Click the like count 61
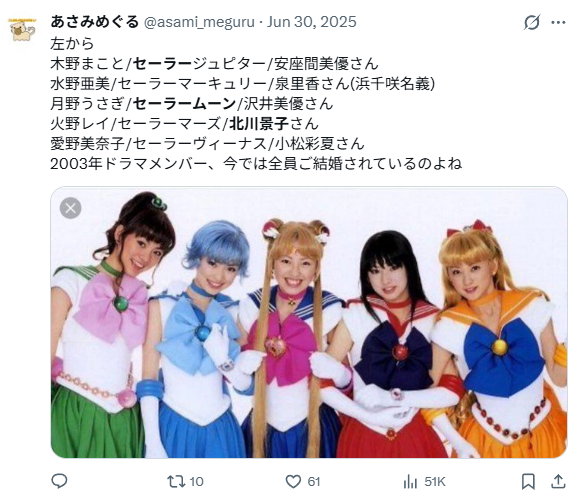The image size is (577, 499). 314,481
